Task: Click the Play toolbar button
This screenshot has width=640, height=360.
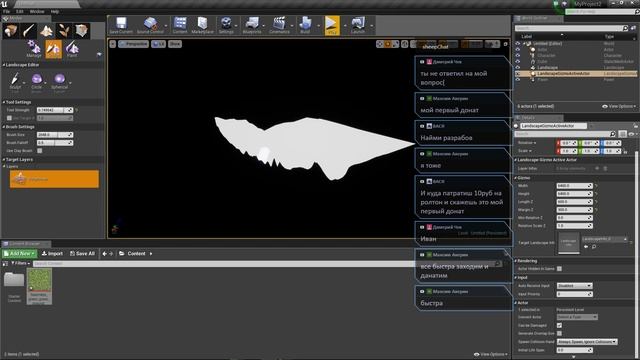Action: click(x=332, y=25)
